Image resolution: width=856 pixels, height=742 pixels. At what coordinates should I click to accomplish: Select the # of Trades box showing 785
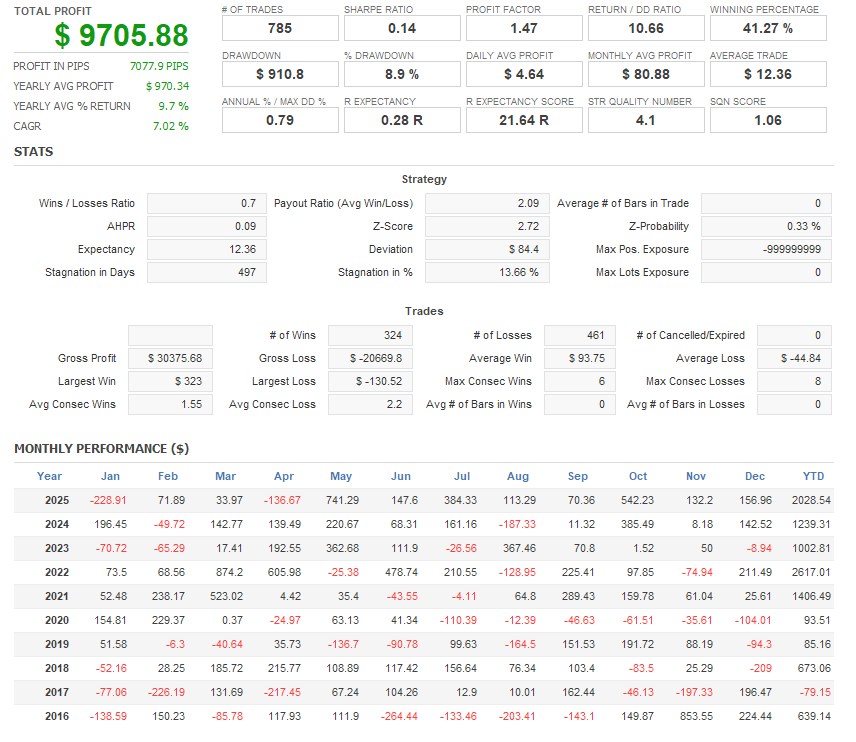click(280, 28)
